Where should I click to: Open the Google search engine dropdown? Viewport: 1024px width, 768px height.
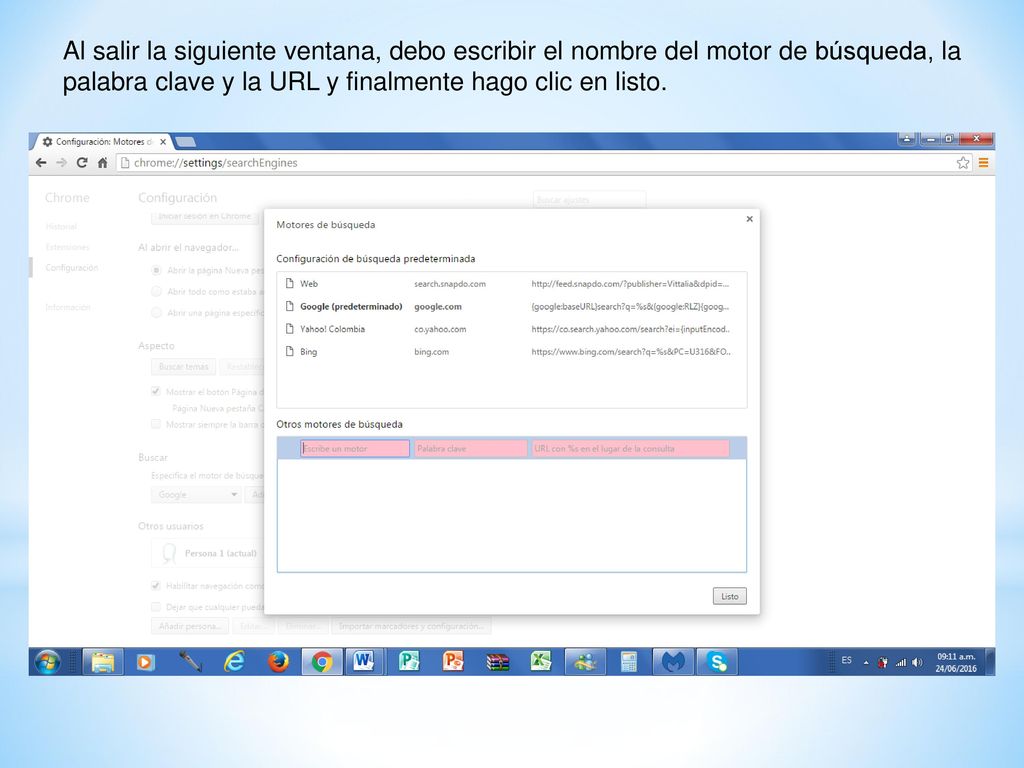point(196,495)
